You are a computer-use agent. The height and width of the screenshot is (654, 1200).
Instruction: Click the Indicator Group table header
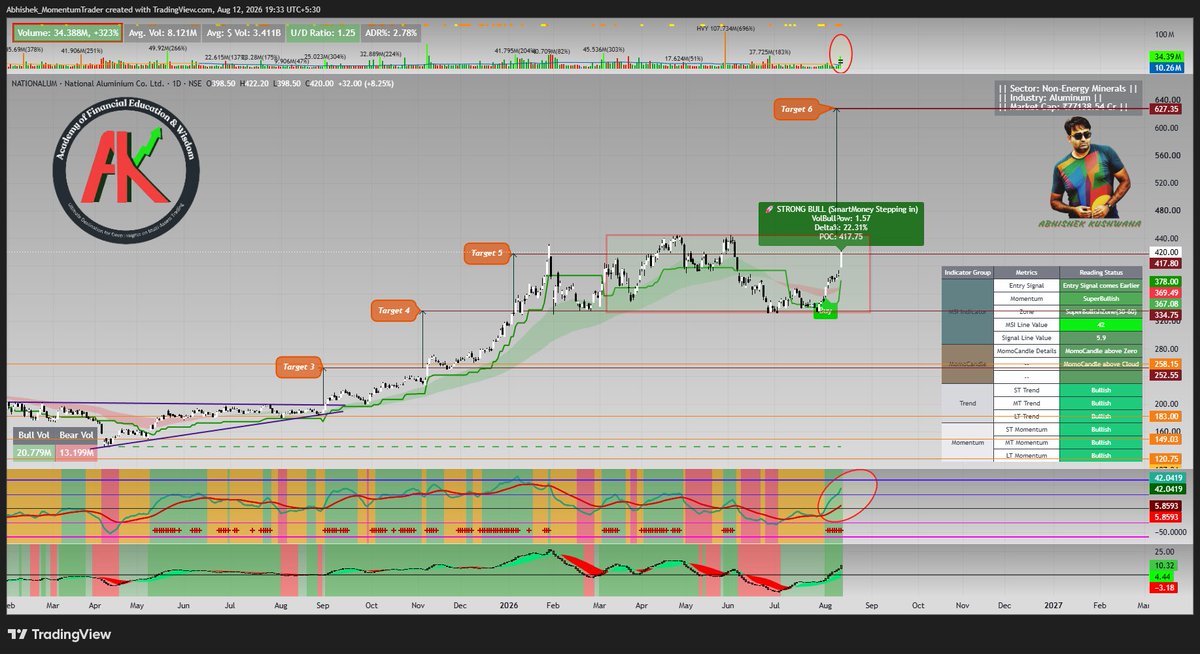(x=967, y=272)
